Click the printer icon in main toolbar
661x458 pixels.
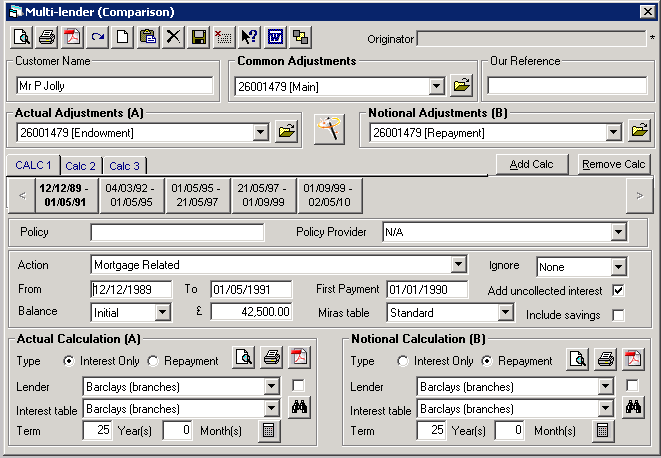[47, 37]
